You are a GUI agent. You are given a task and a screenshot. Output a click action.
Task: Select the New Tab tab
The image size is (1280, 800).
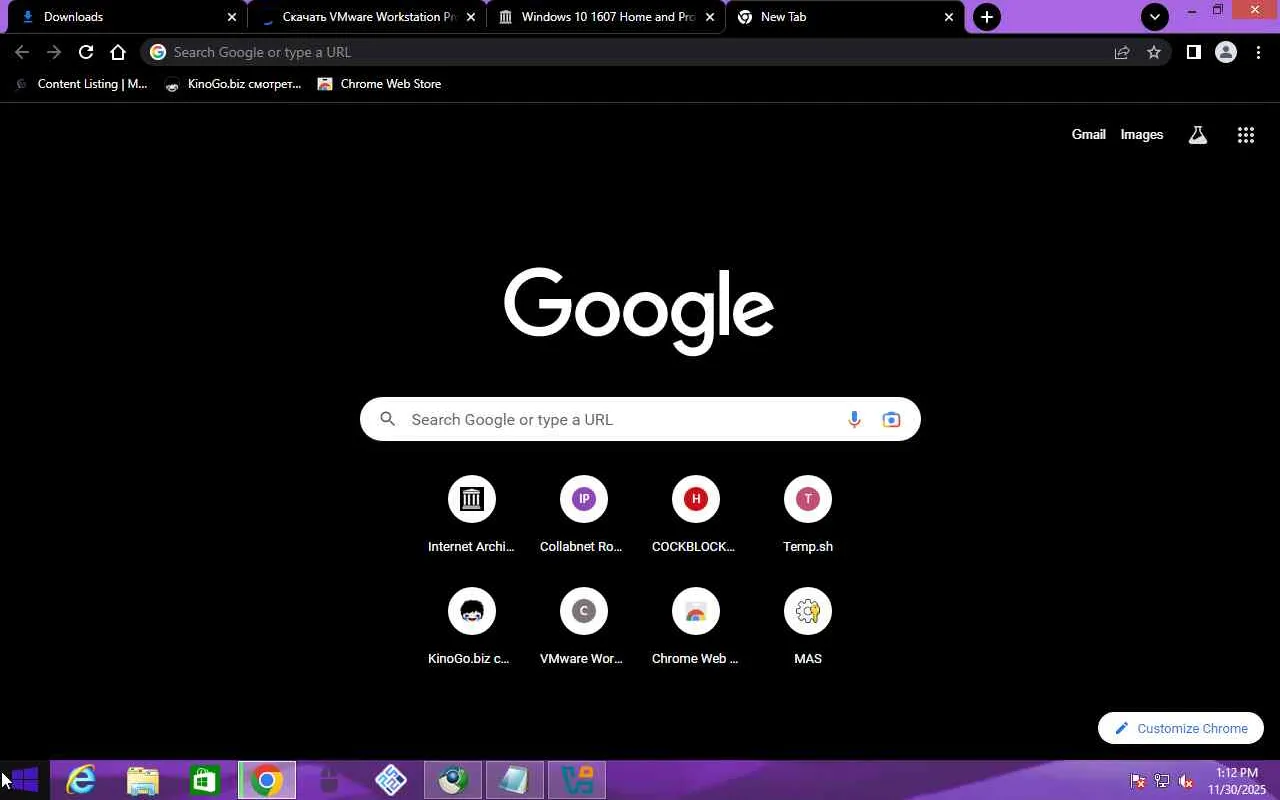point(845,17)
